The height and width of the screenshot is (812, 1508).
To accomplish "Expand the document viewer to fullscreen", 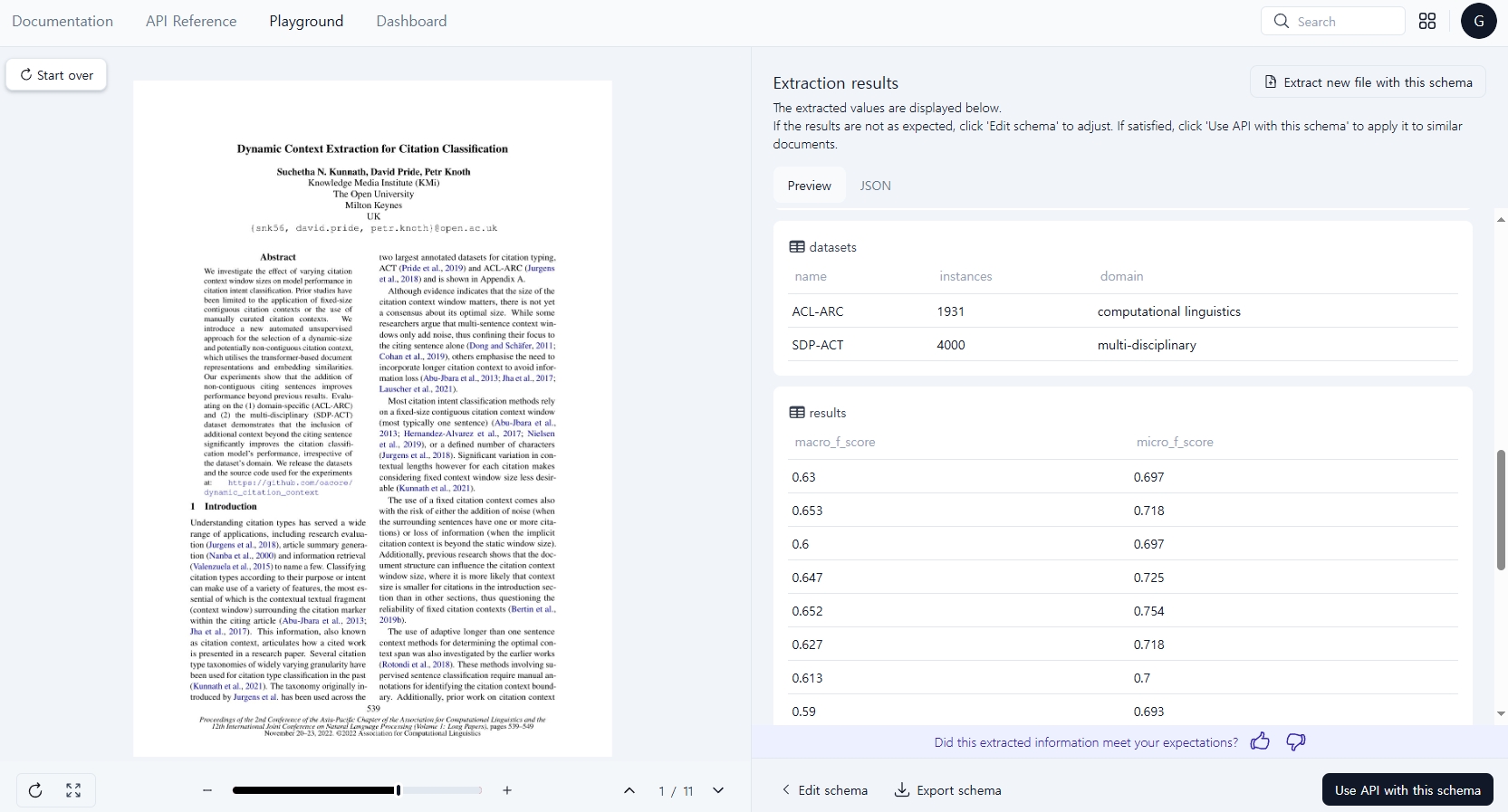I will [x=73, y=790].
